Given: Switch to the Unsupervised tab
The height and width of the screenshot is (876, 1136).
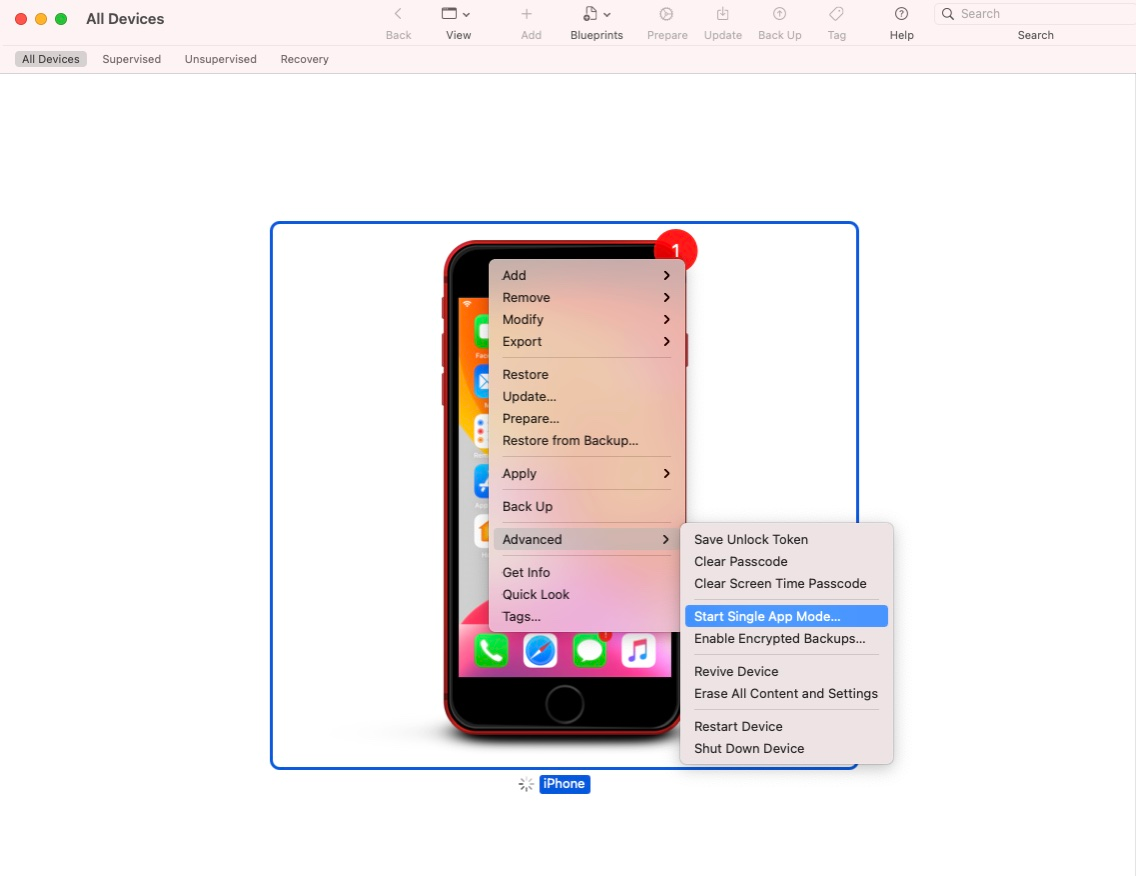Looking at the screenshot, I should pyautogui.click(x=220, y=59).
